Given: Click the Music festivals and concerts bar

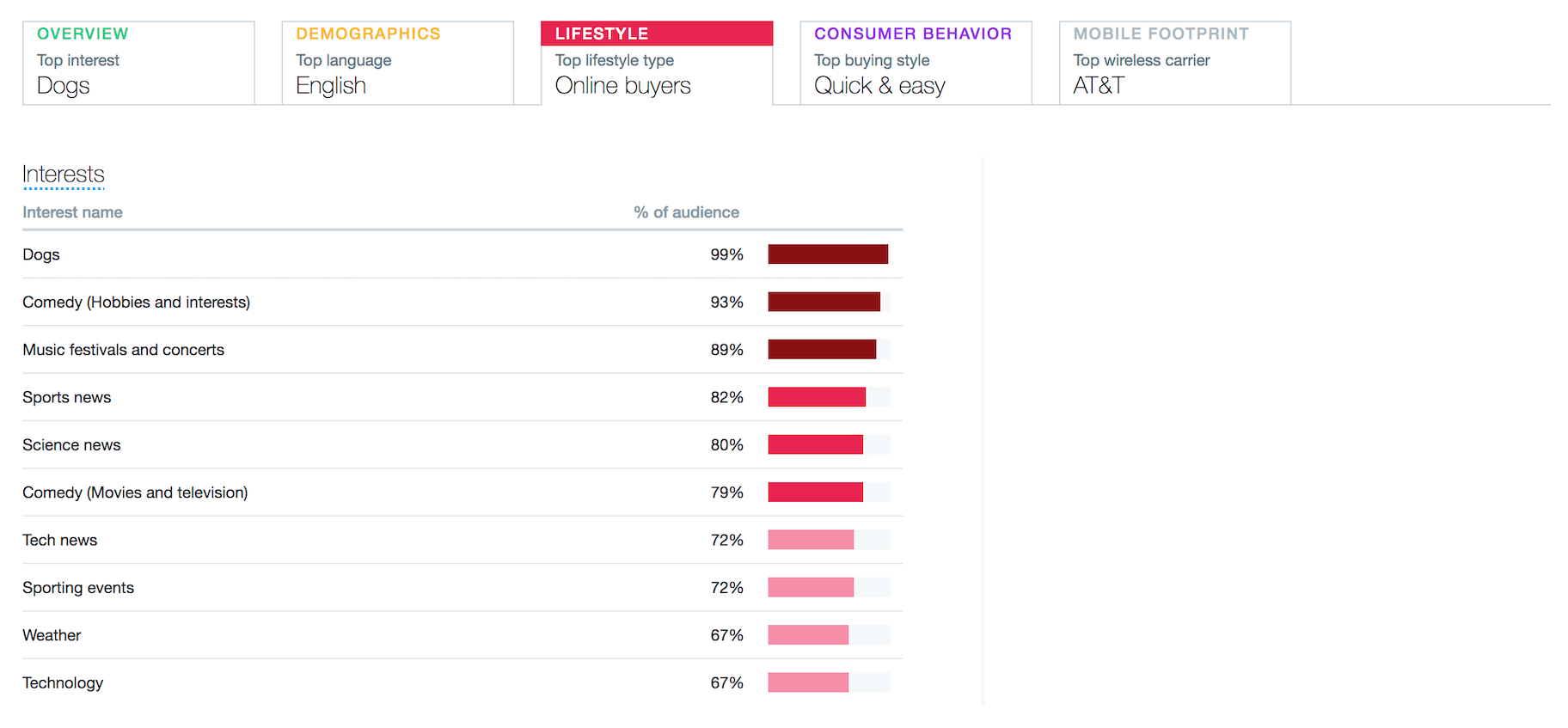Looking at the screenshot, I should coord(822,350).
